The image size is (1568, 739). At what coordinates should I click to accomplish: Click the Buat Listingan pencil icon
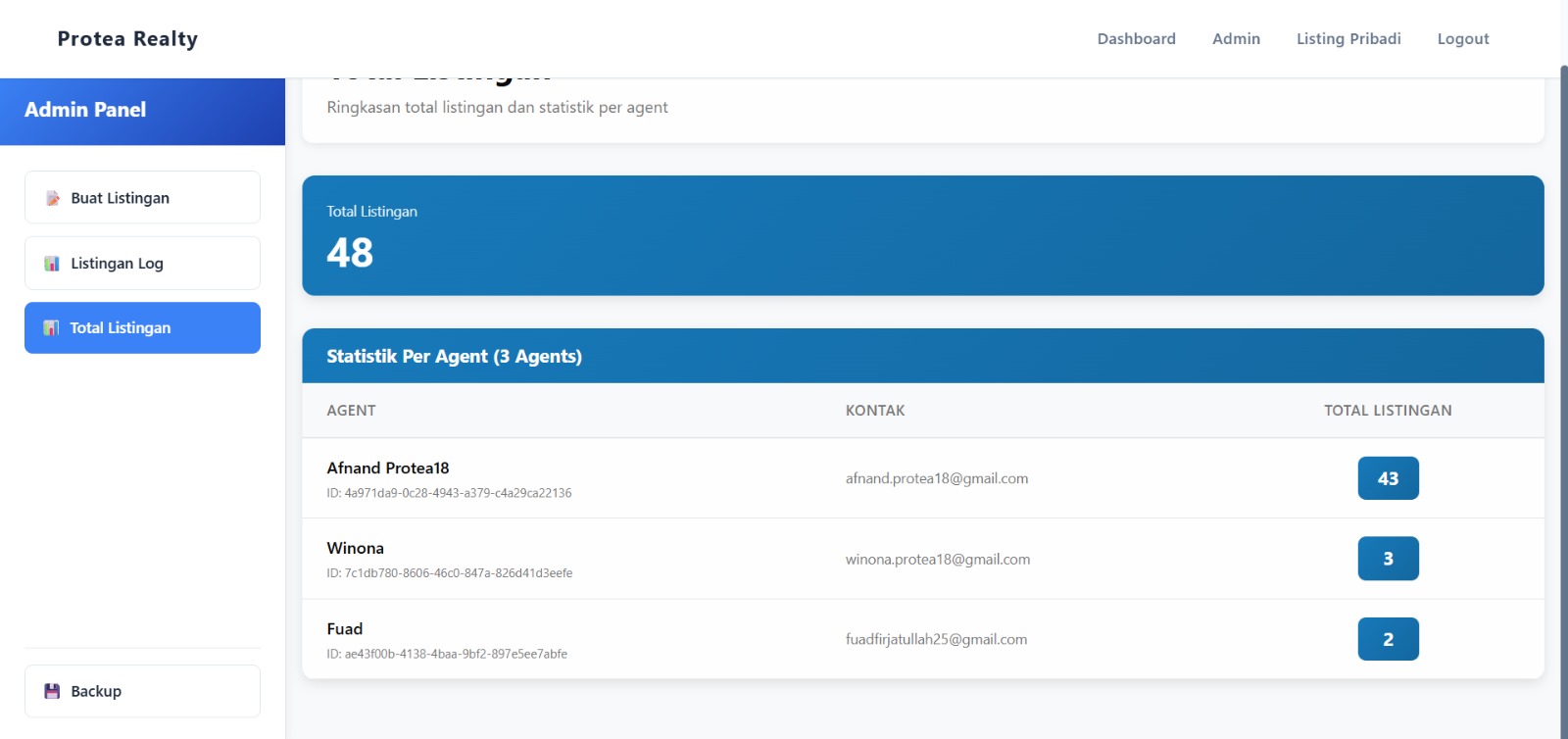53,198
